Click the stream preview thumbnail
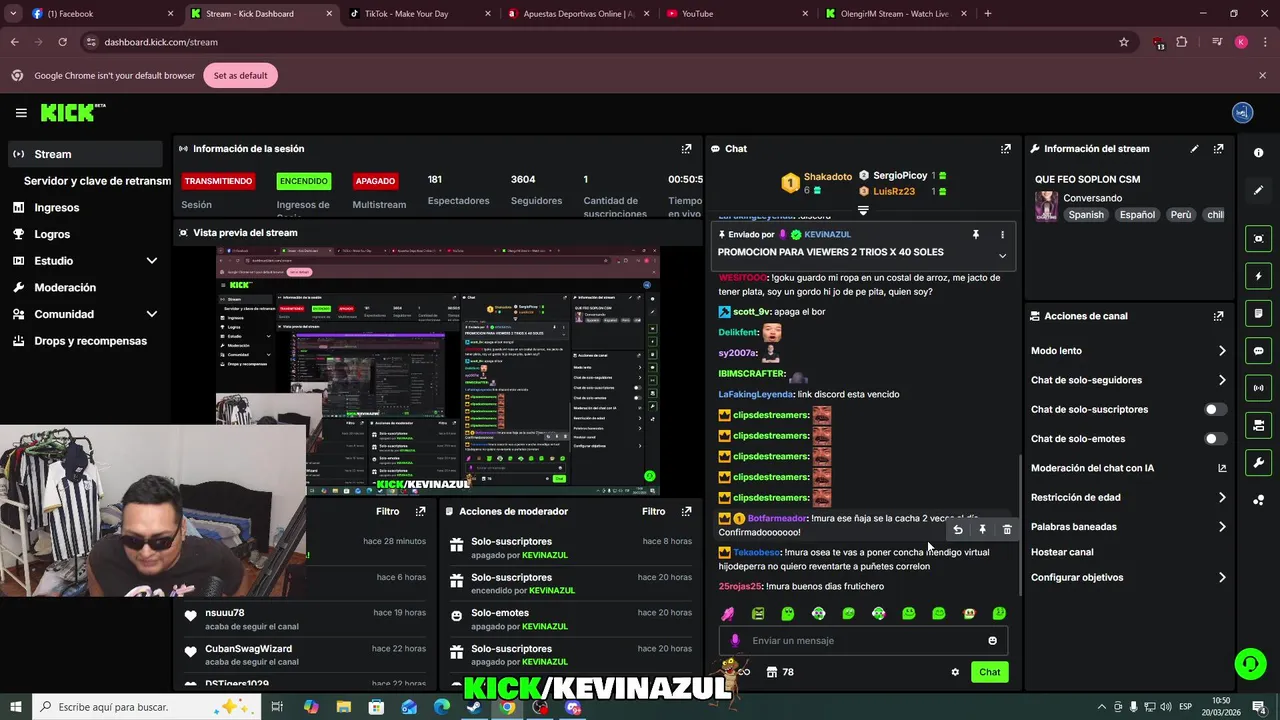Image resolution: width=1280 pixels, height=720 pixels. [x=438, y=371]
